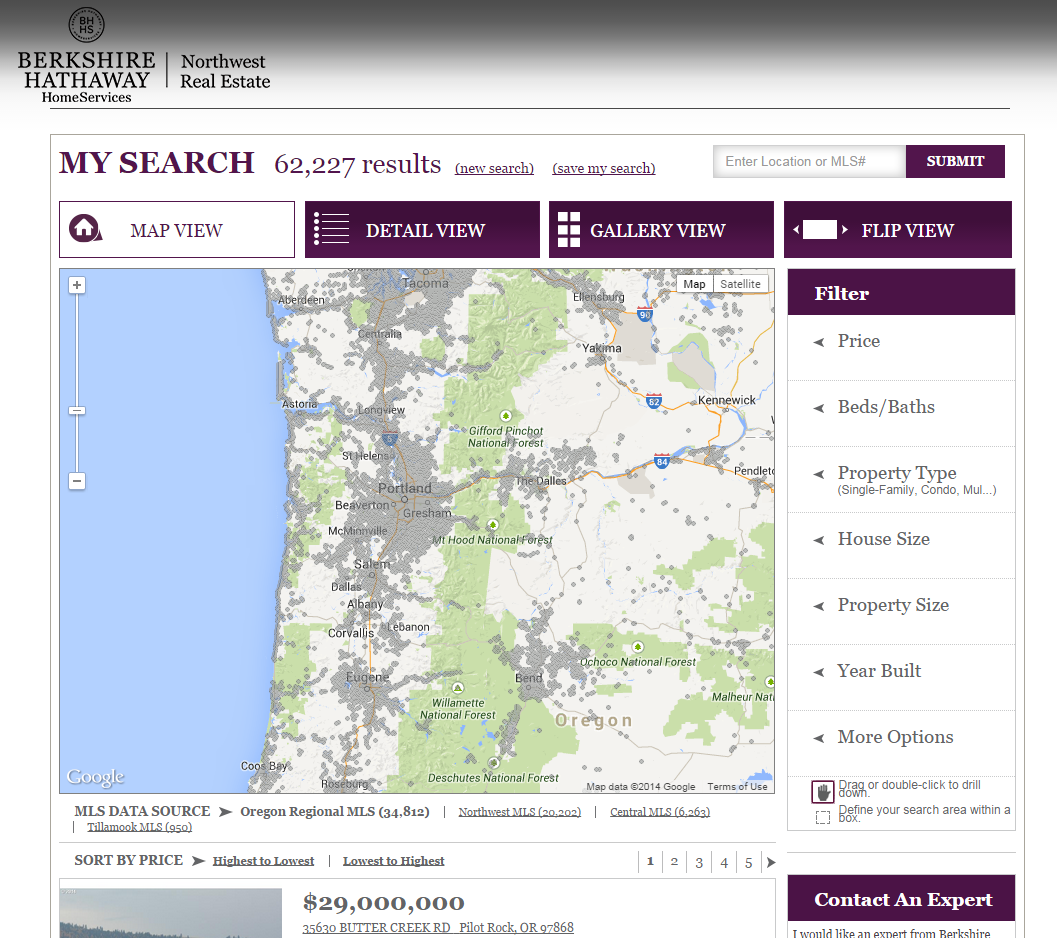Image resolution: width=1057 pixels, height=938 pixels.
Task: Click the $29,000,000 listing price
Action: click(x=384, y=902)
